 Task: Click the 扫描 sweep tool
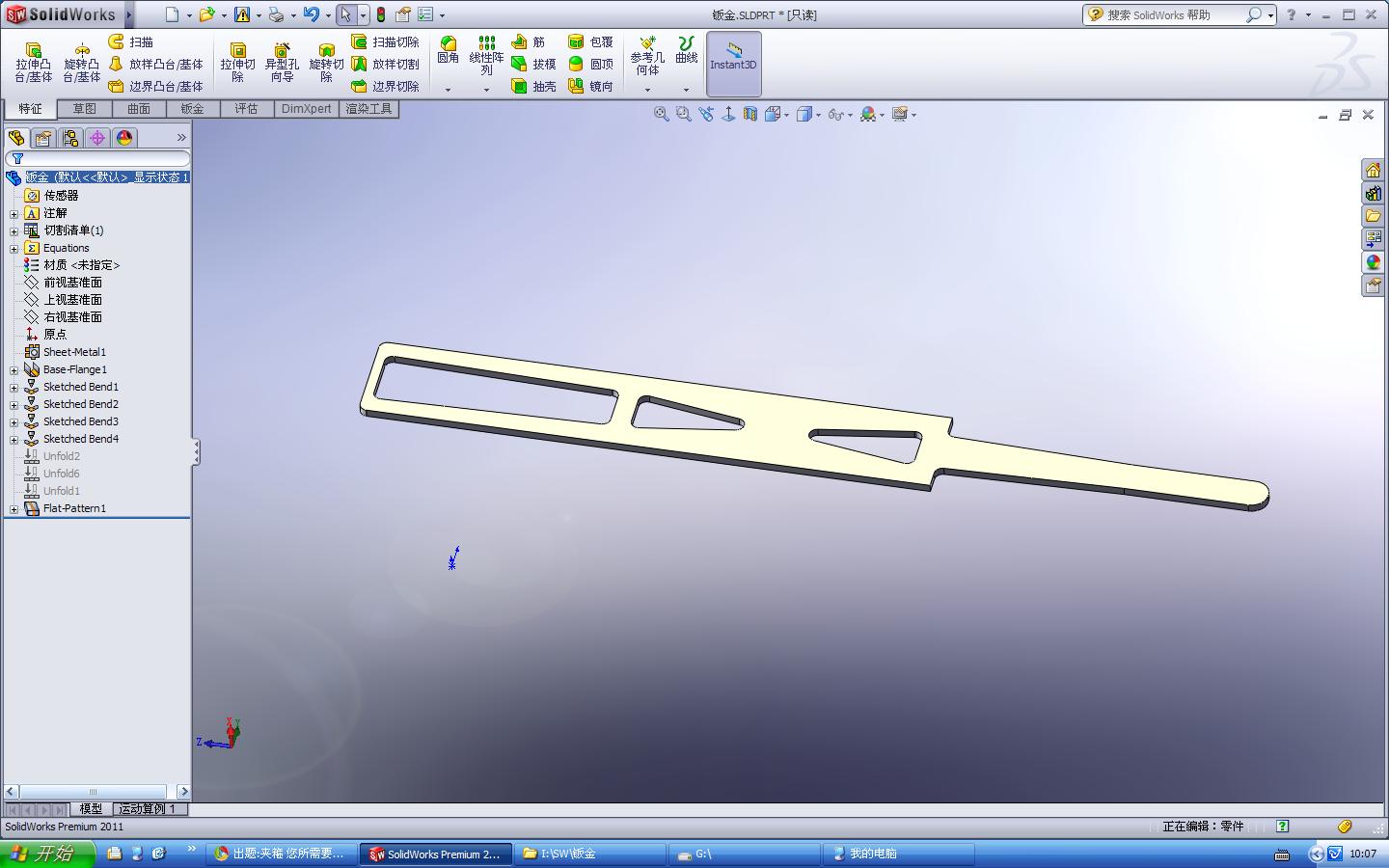click(x=131, y=41)
